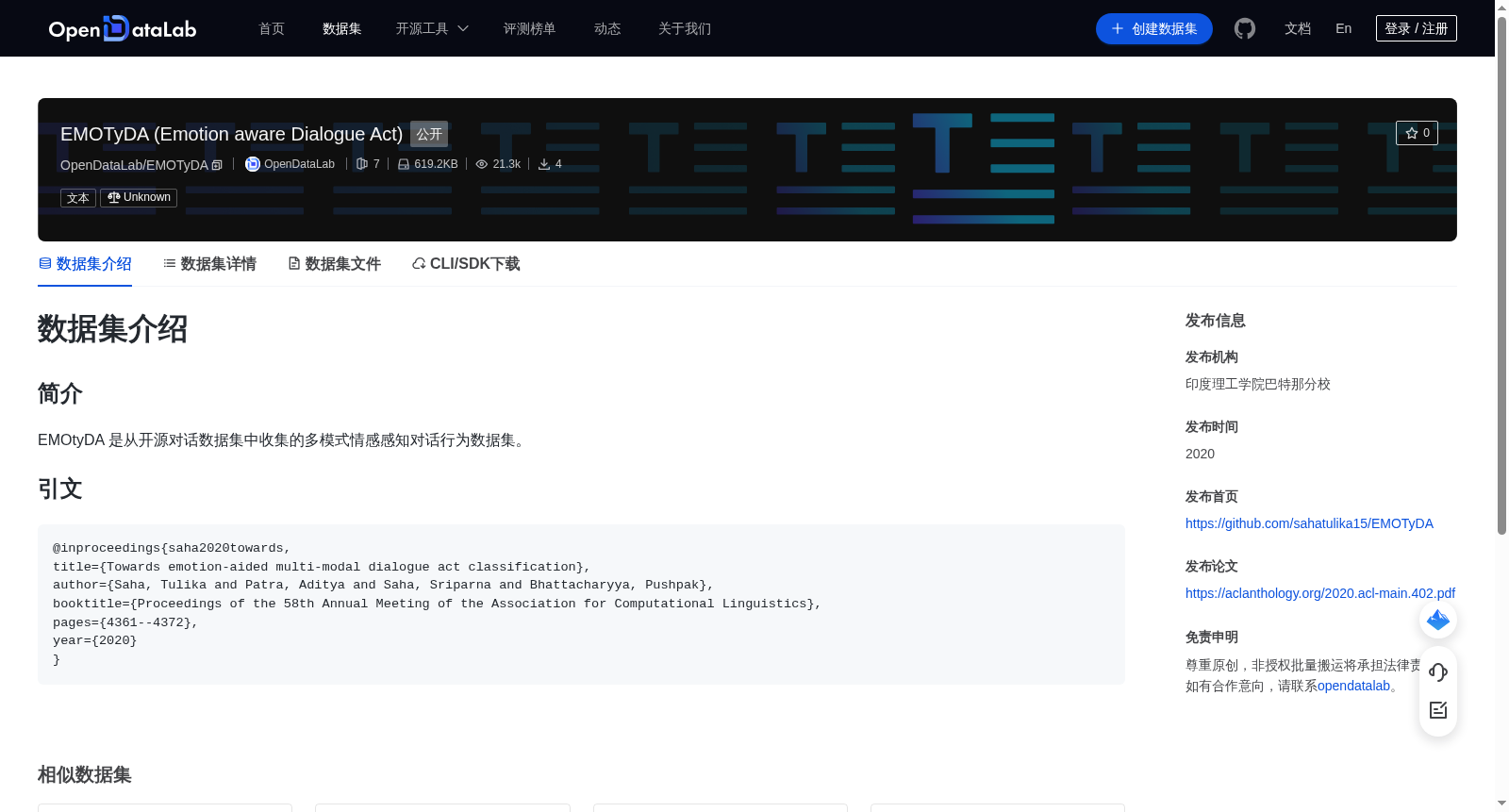Viewport: 1509px width, 812px height.
Task: Click the 公开 visibility badge
Action: tap(429, 134)
